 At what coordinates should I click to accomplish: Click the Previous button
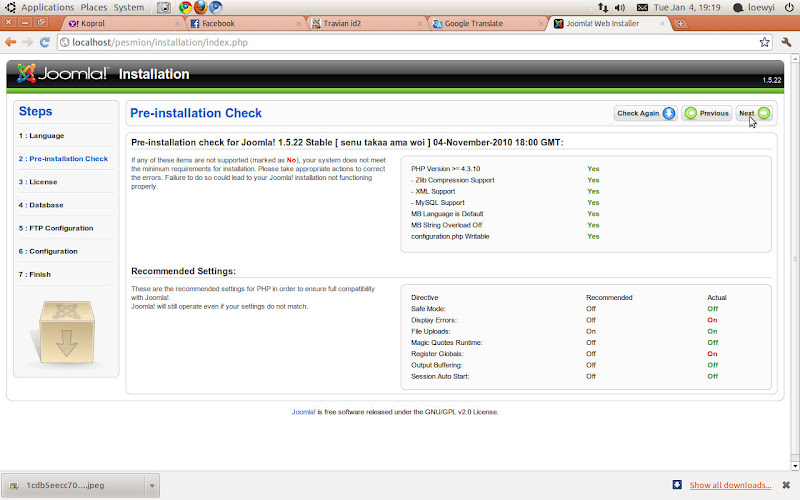[707, 113]
